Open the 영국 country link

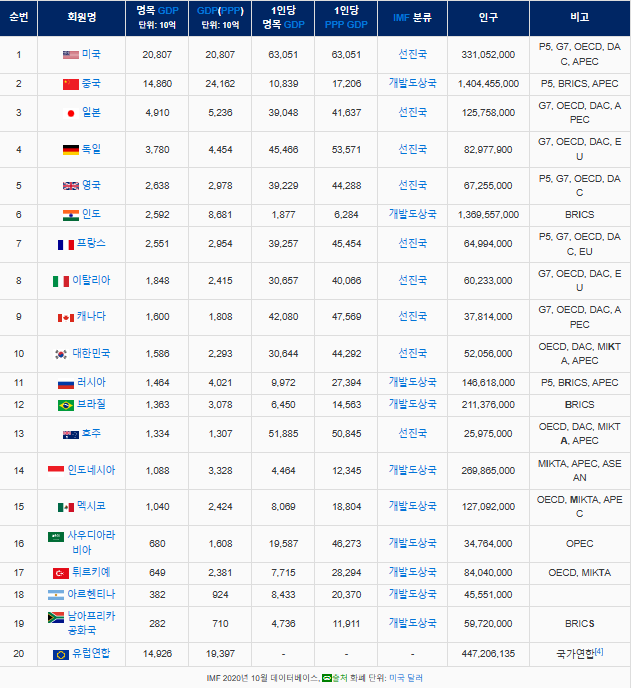pos(91,185)
